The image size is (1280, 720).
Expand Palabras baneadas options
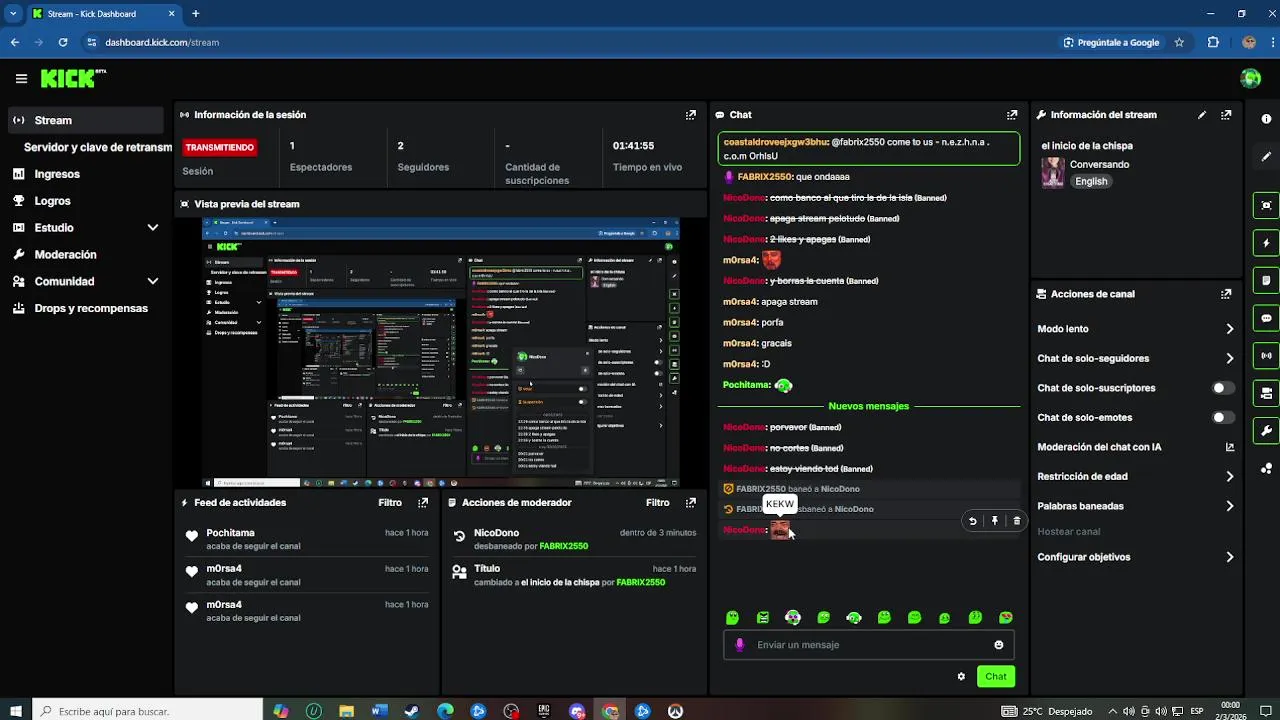[x=1229, y=506]
